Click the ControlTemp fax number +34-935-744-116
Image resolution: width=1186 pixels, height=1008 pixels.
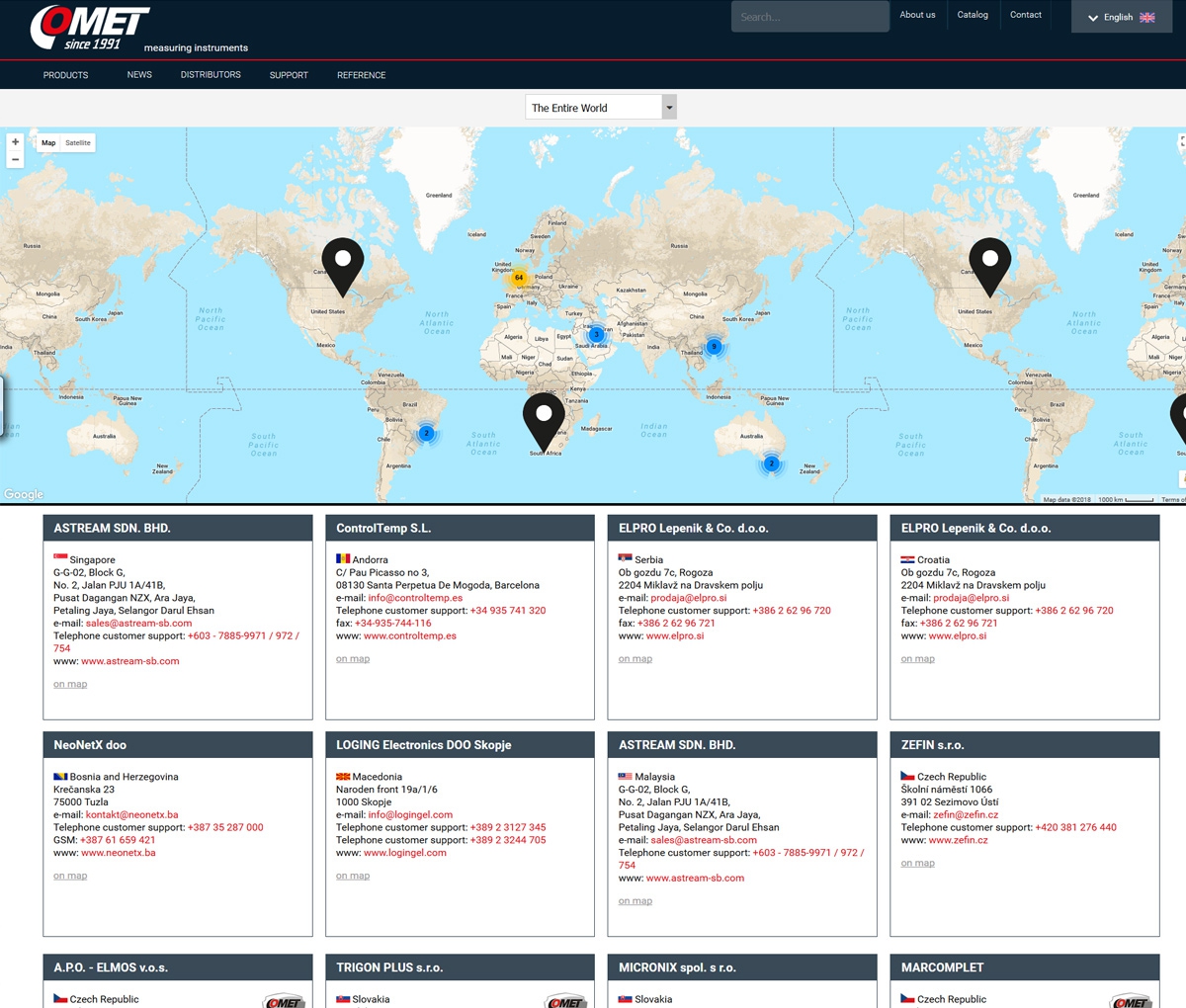393,624
